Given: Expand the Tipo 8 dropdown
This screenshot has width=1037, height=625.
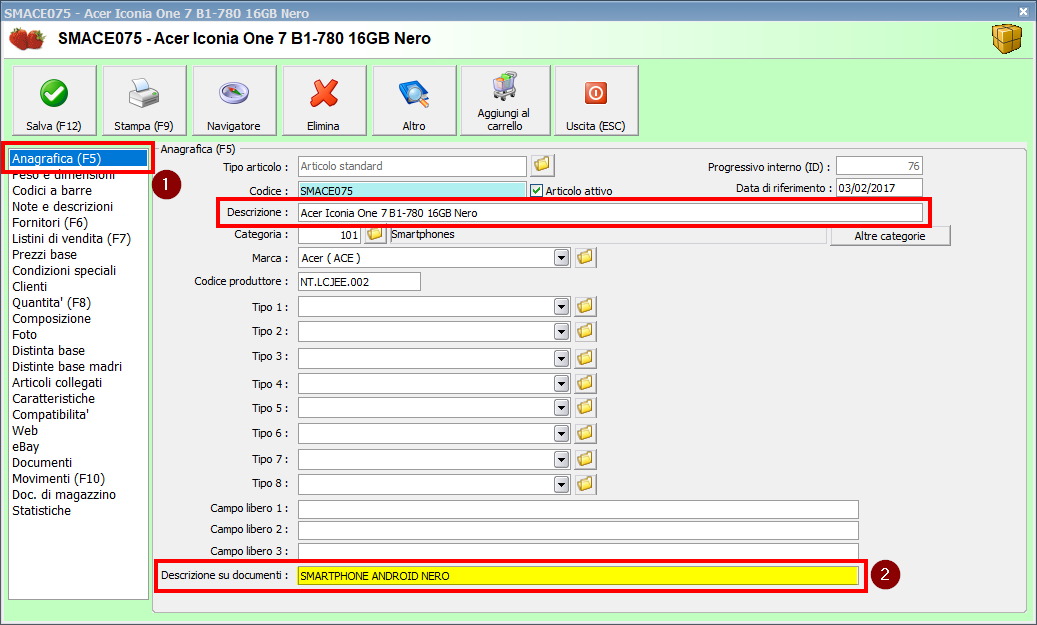Looking at the screenshot, I should [x=561, y=485].
